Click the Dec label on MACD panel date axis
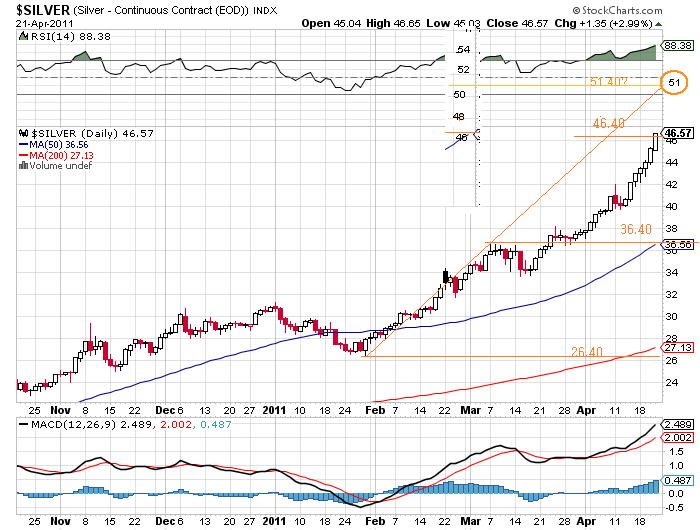 coord(165,521)
